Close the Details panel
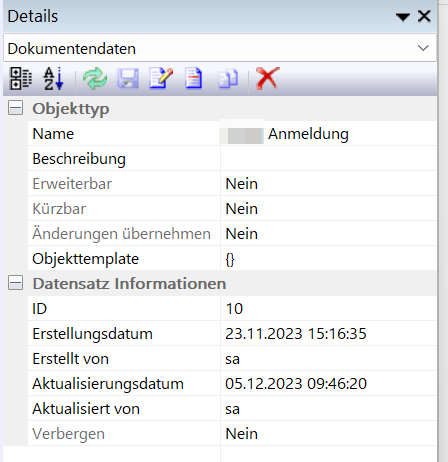This screenshot has width=448, height=462. point(424,16)
